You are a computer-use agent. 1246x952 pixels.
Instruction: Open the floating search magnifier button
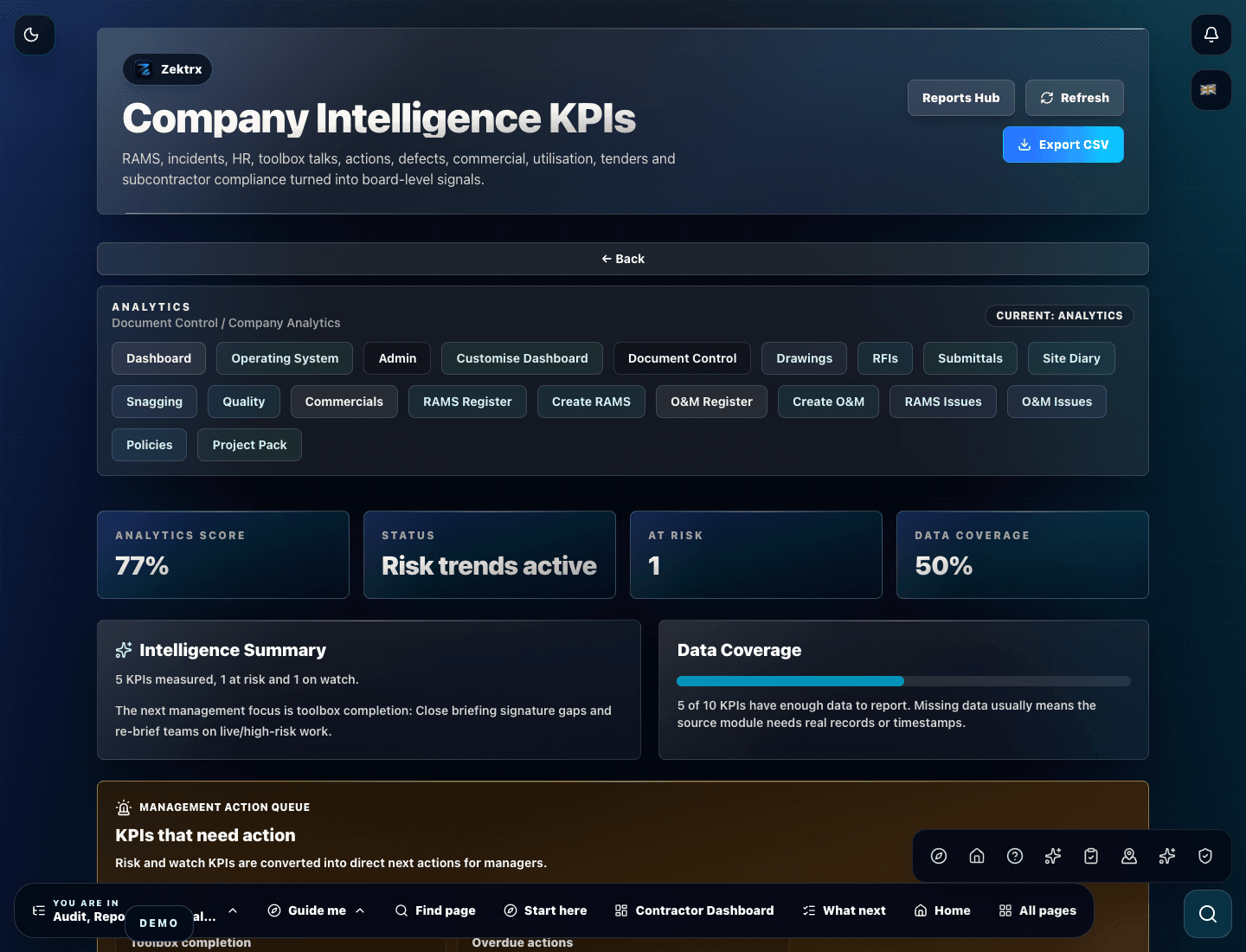(1208, 914)
